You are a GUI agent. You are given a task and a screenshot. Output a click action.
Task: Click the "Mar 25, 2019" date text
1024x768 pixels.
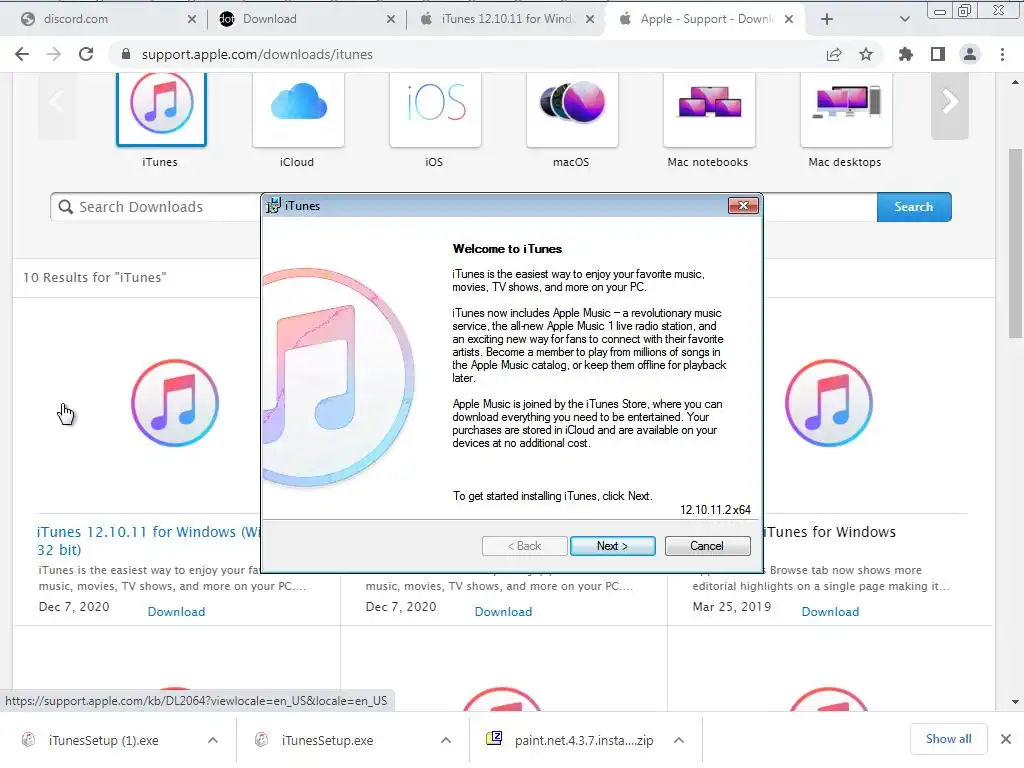(731, 607)
